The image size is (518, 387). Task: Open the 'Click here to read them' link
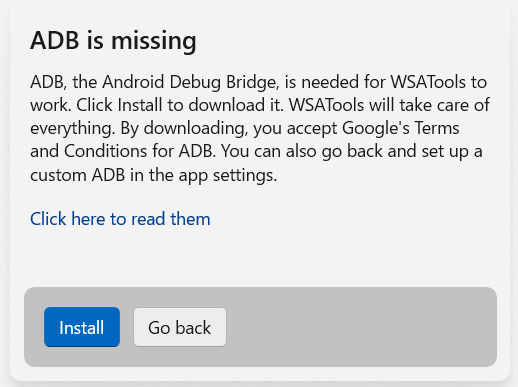coord(120,219)
